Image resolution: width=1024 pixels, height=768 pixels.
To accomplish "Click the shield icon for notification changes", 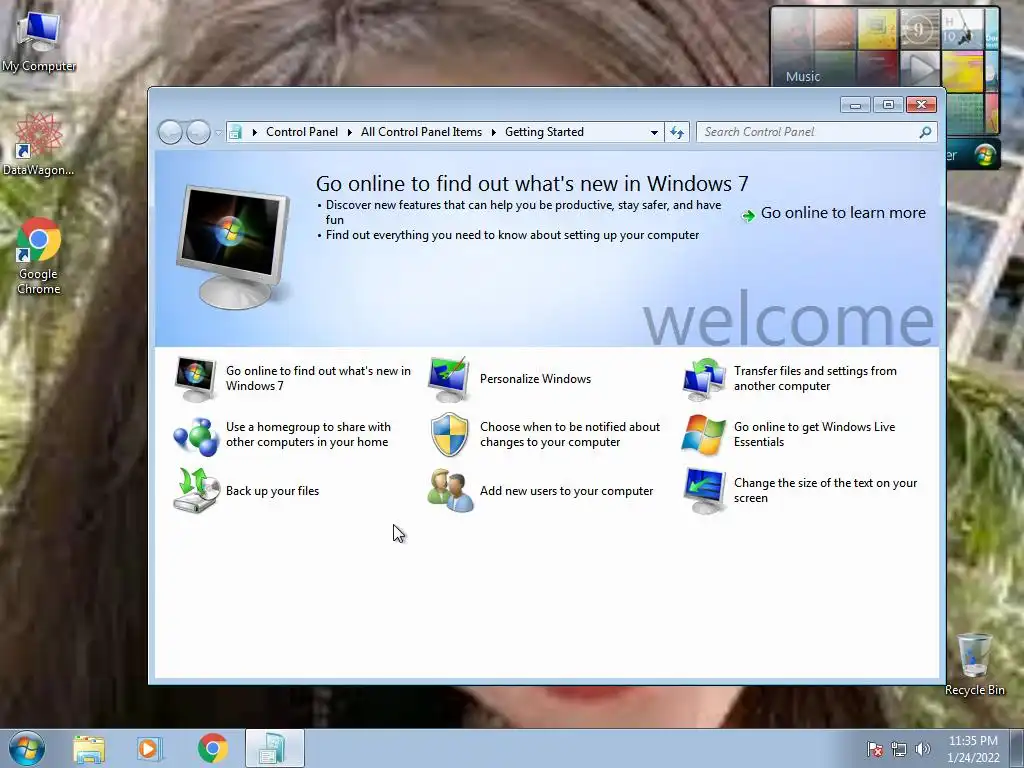I will point(450,434).
